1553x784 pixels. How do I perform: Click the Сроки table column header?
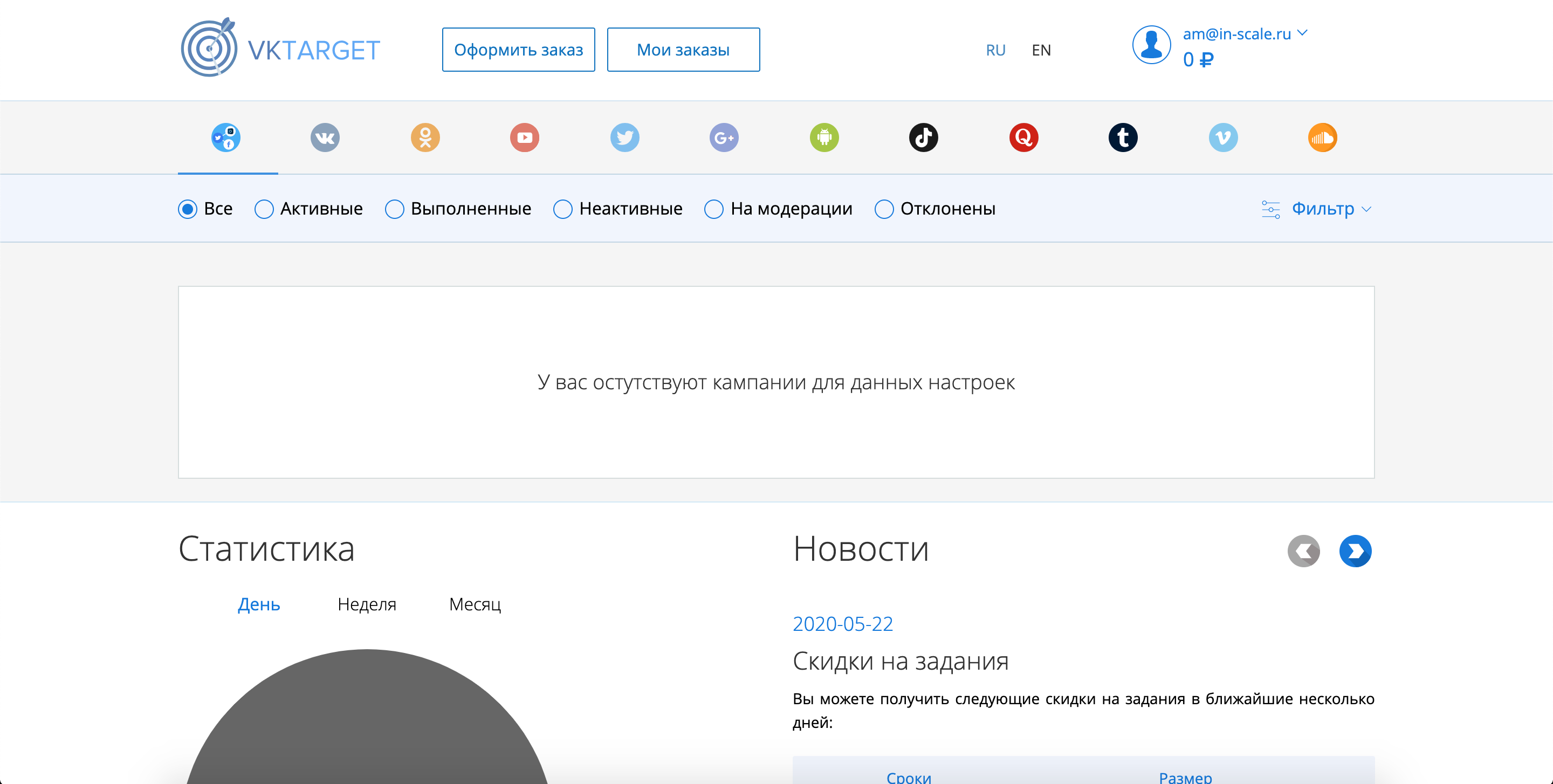pos(909,777)
